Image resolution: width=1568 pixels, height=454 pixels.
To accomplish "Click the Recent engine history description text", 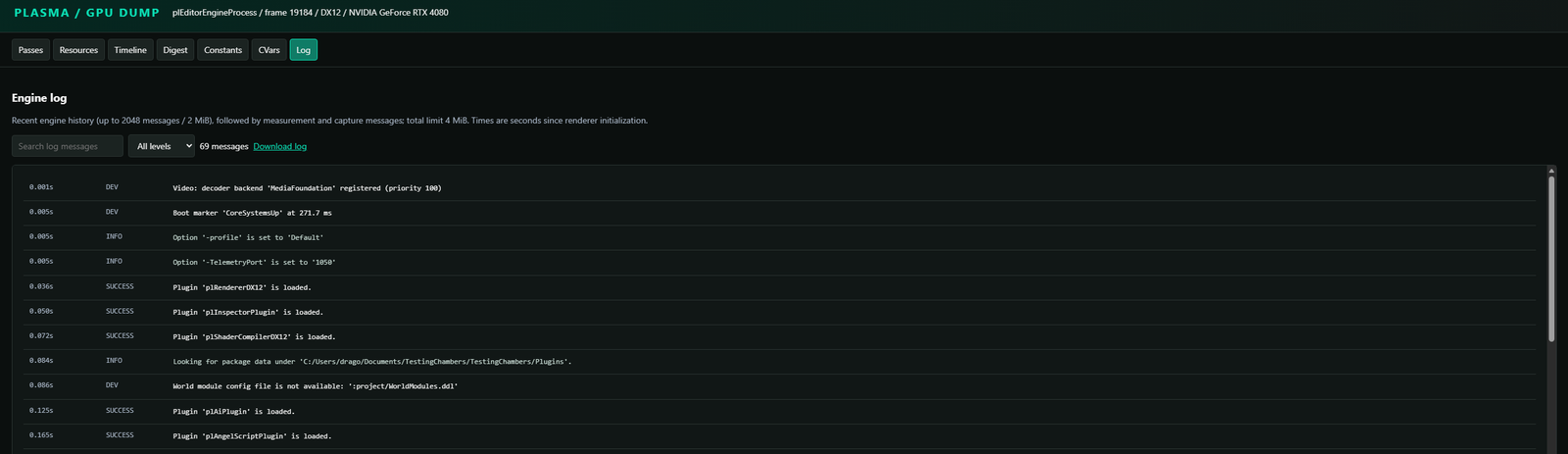I will tap(329, 121).
